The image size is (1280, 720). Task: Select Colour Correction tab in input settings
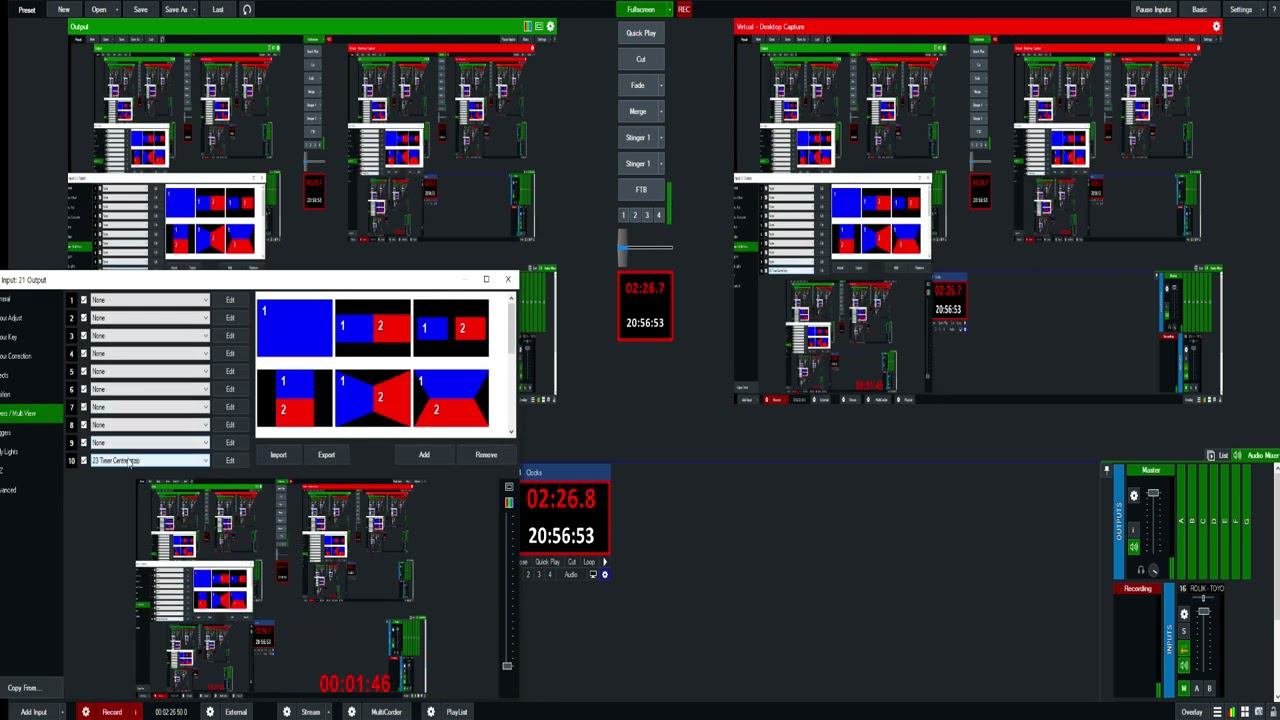[x=16, y=356]
